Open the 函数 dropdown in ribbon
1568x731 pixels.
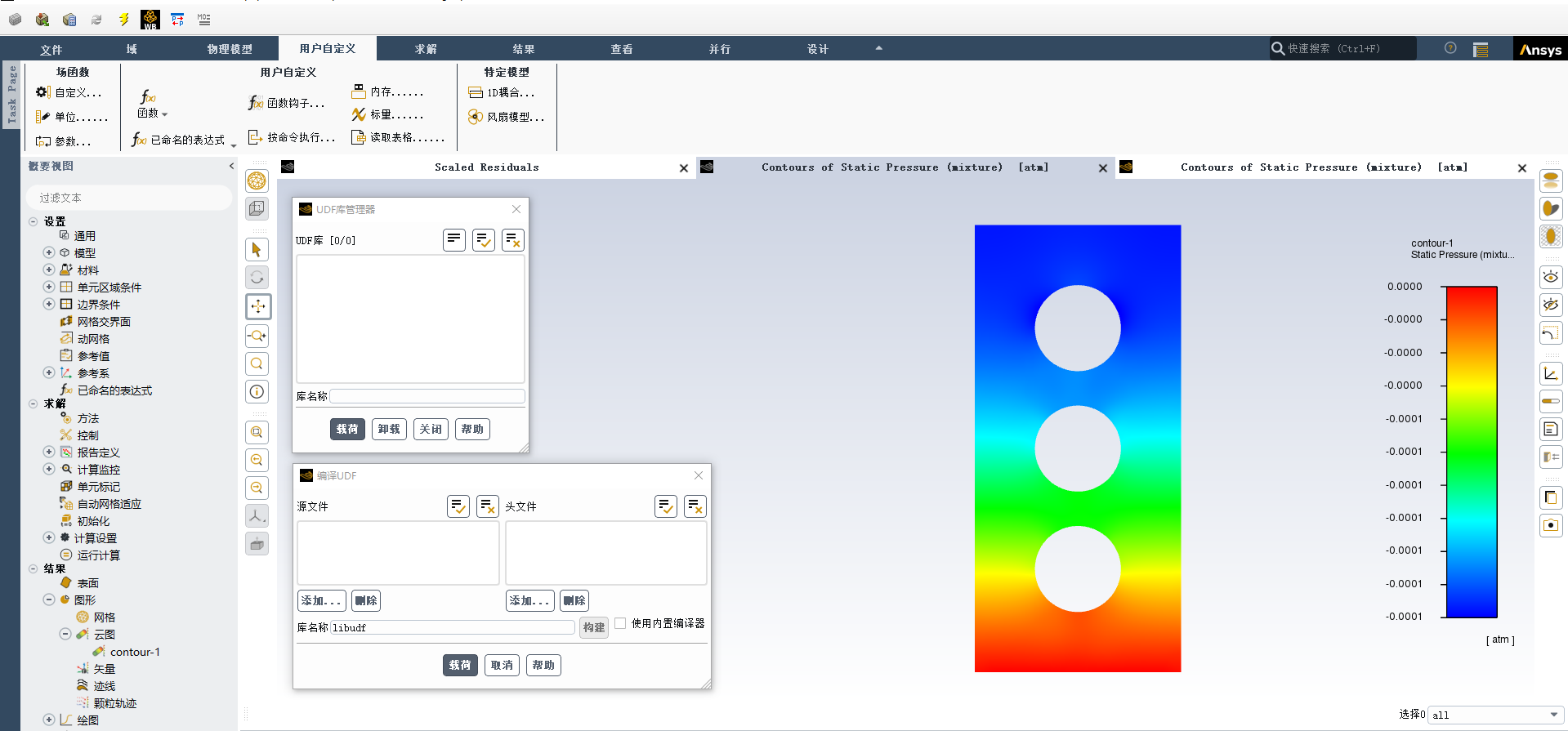coord(152,104)
